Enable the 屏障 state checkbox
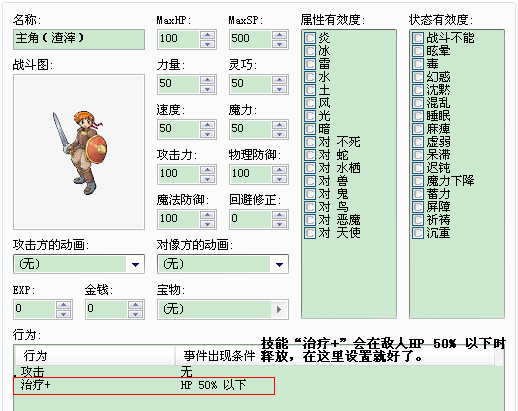Viewport: 518px width, 411px height. (418, 207)
